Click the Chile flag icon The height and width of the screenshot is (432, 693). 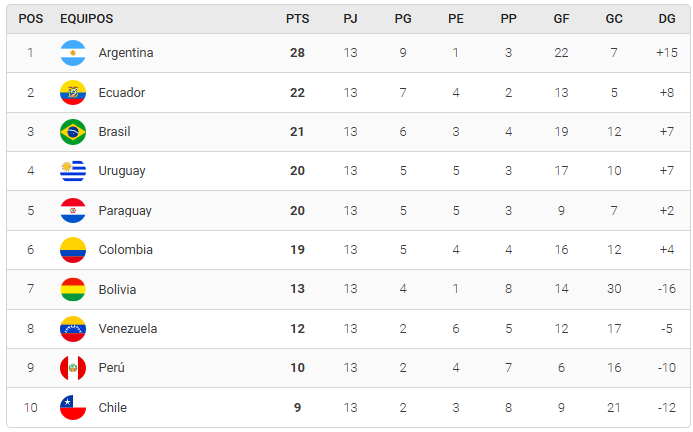coord(73,408)
